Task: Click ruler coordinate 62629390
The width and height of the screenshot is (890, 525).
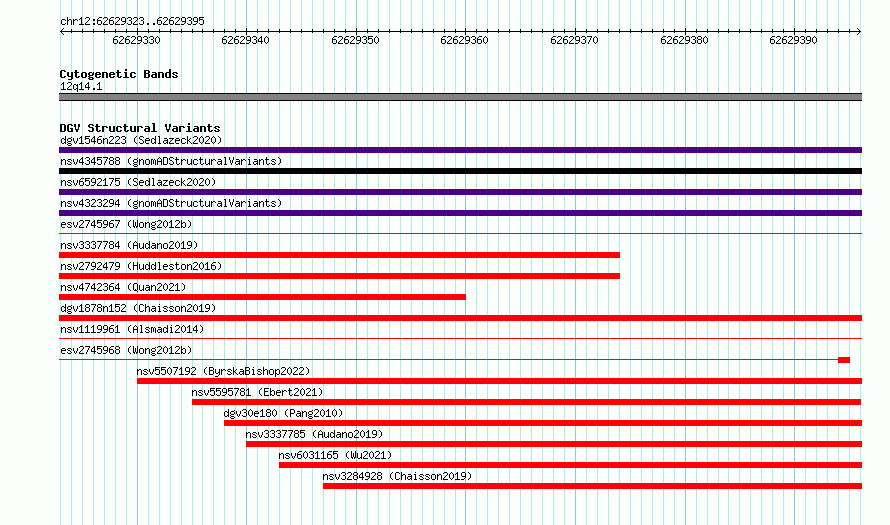Action: (794, 40)
